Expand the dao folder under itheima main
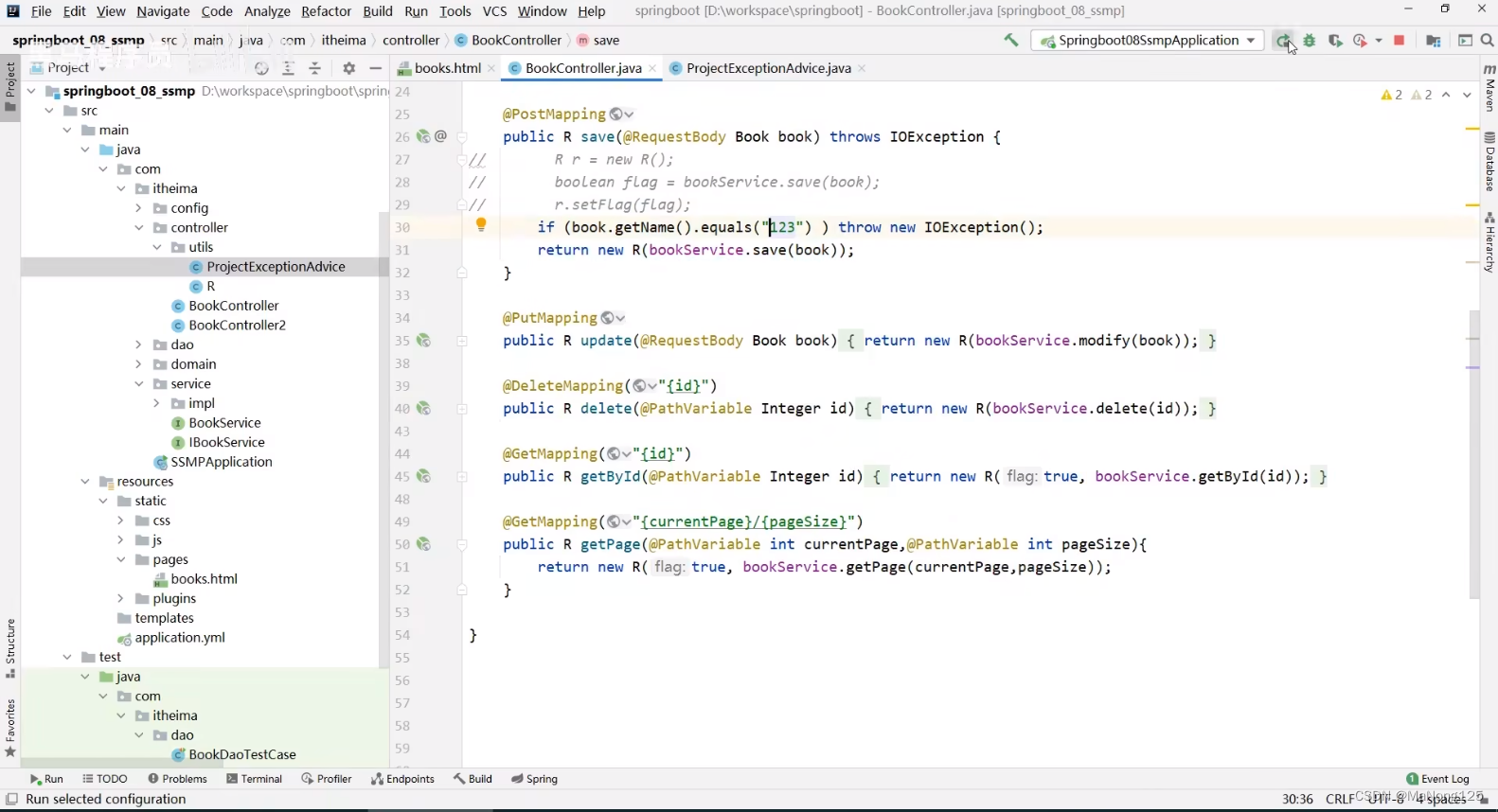This screenshot has width=1498, height=812. [138, 344]
